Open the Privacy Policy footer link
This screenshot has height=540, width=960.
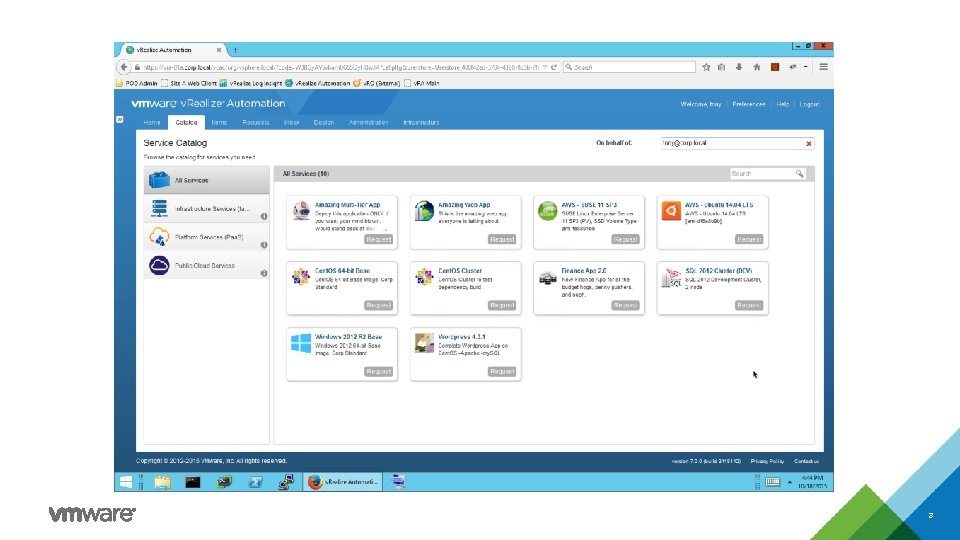(x=767, y=461)
